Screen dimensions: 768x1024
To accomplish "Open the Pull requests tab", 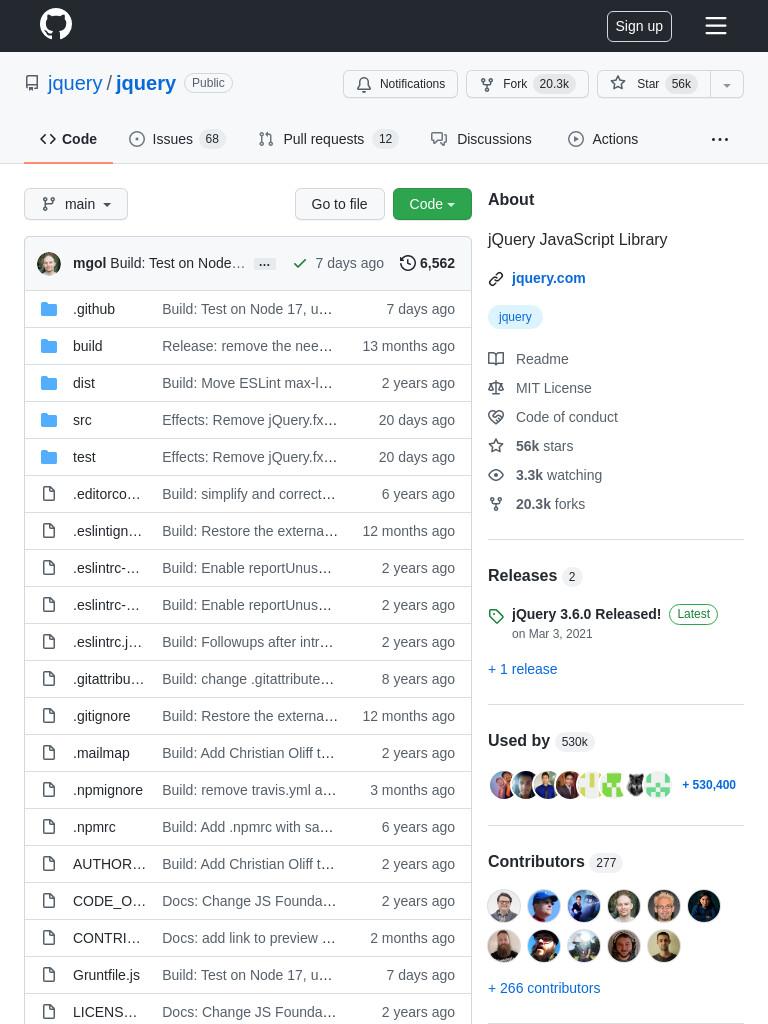I will pyautogui.click(x=328, y=139).
